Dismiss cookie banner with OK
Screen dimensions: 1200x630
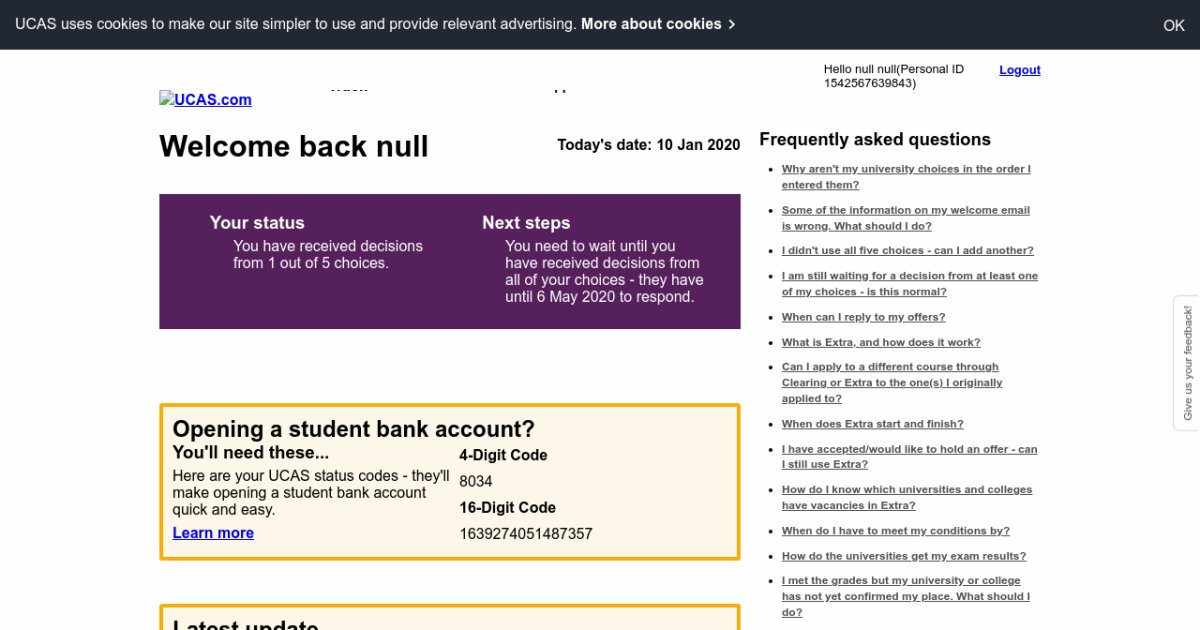(1173, 25)
